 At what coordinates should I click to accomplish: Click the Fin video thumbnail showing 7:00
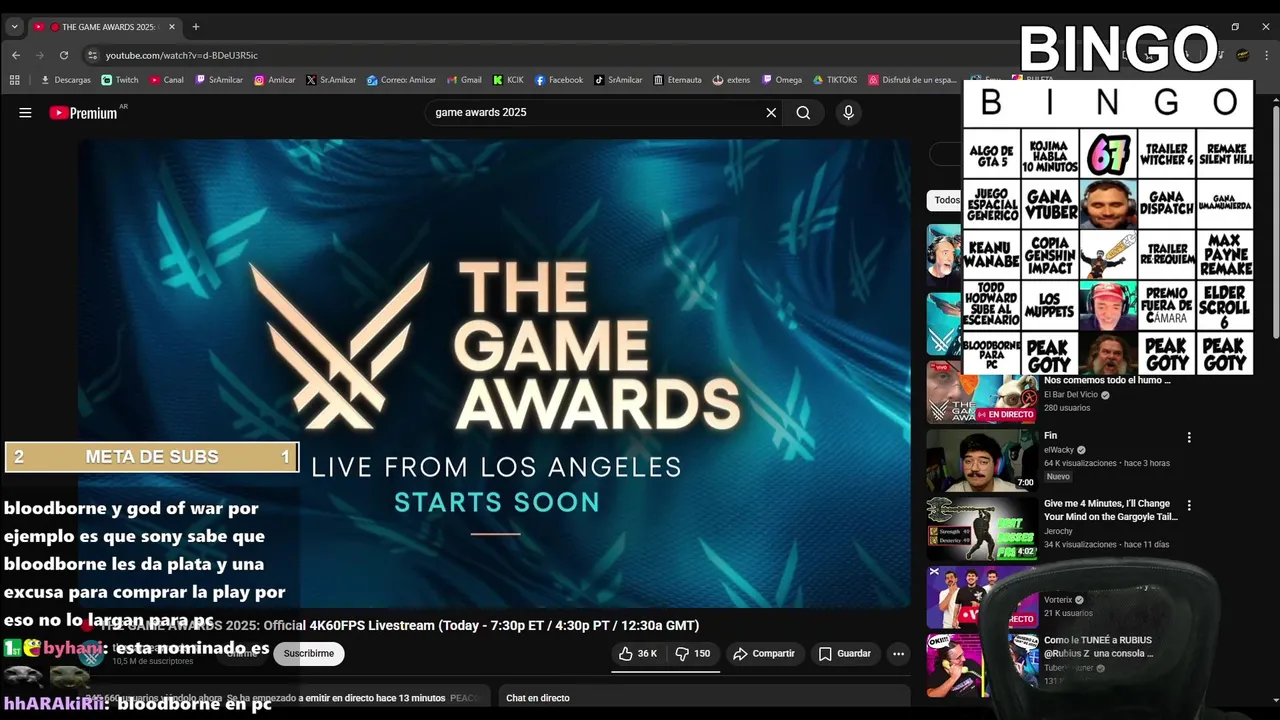[x=982, y=460]
